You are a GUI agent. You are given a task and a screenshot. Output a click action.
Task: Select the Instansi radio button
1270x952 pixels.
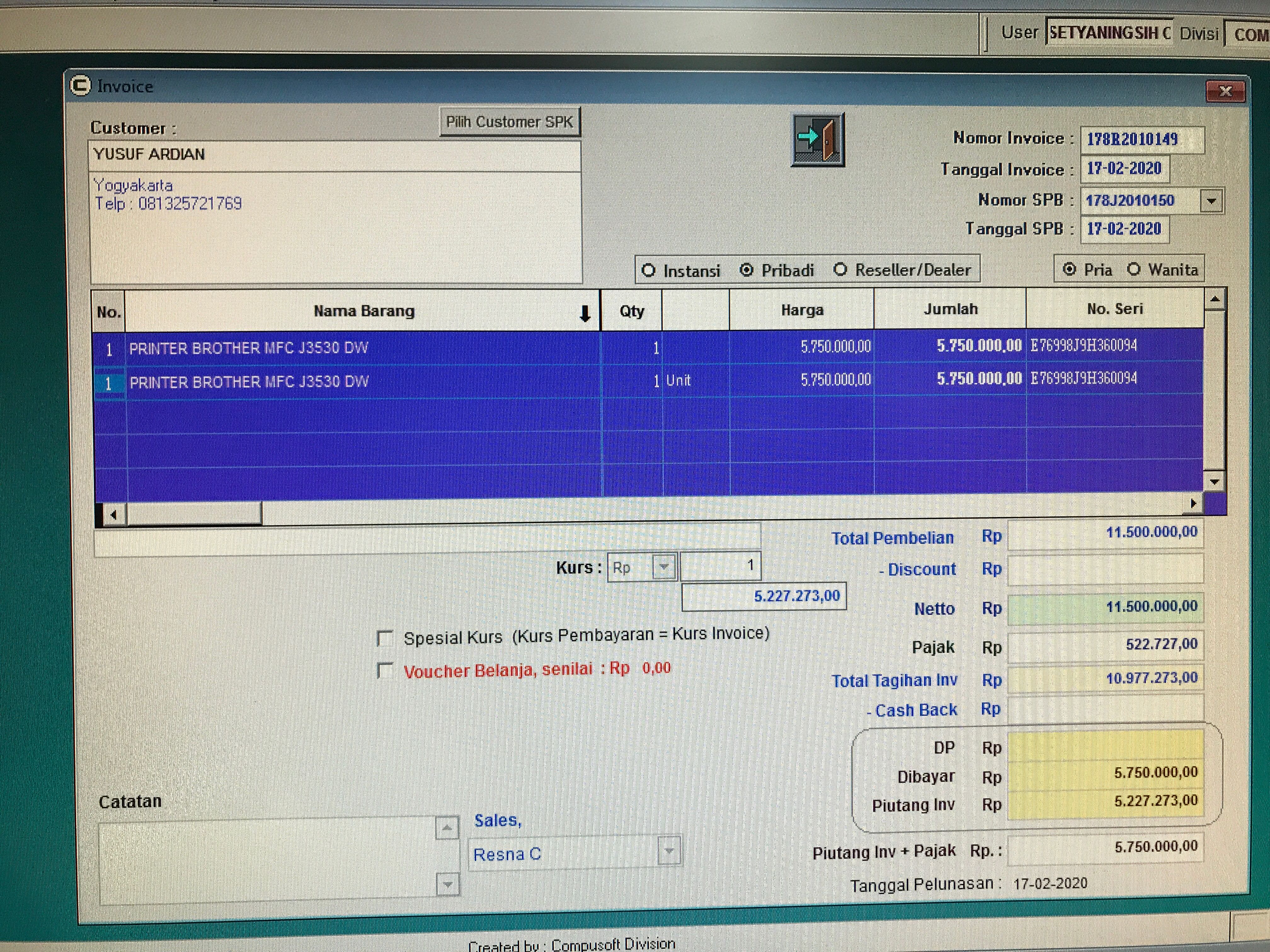[x=649, y=270]
